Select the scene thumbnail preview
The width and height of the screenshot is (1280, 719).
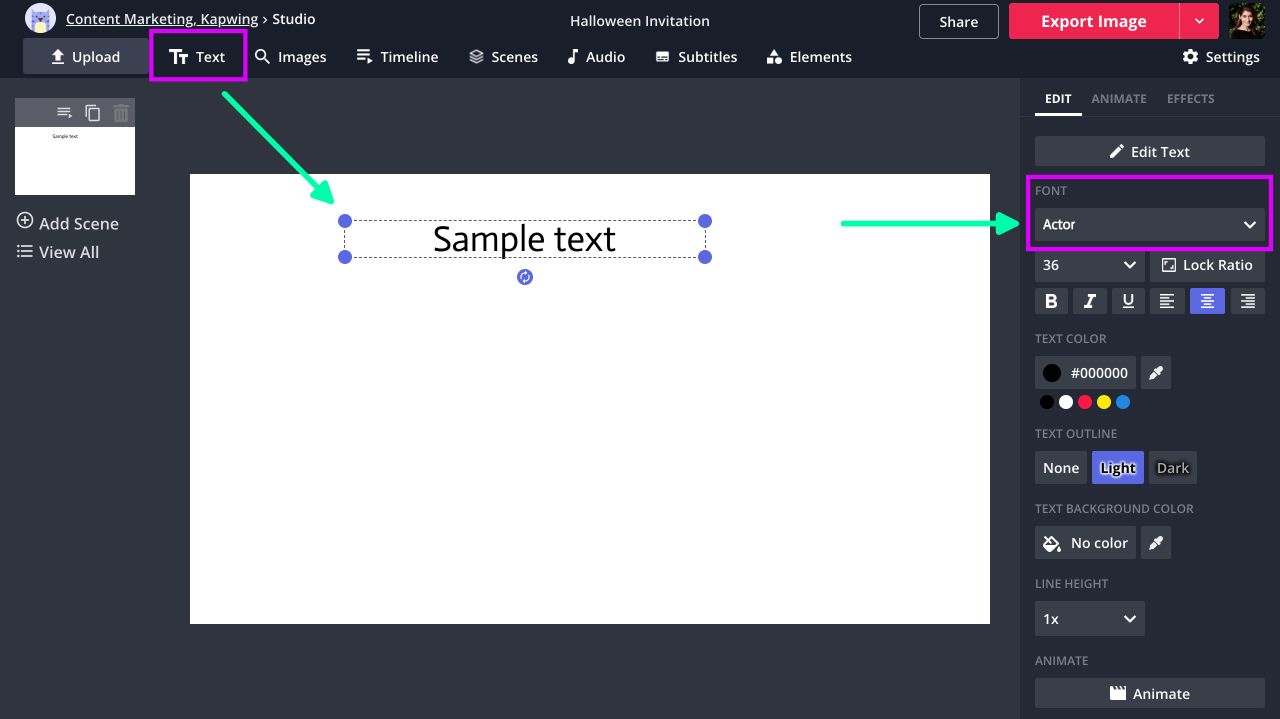(x=75, y=160)
